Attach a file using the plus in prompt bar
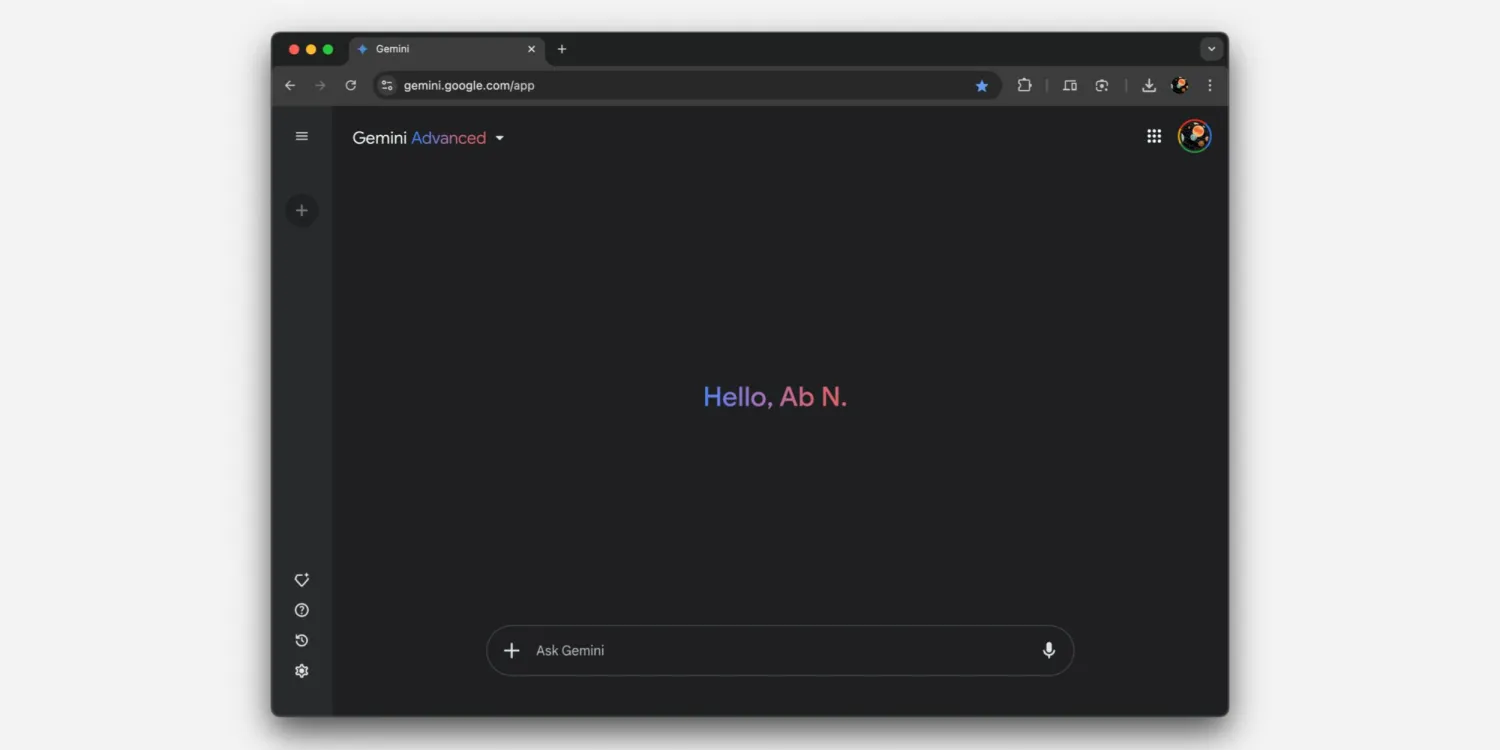 [511, 650]
